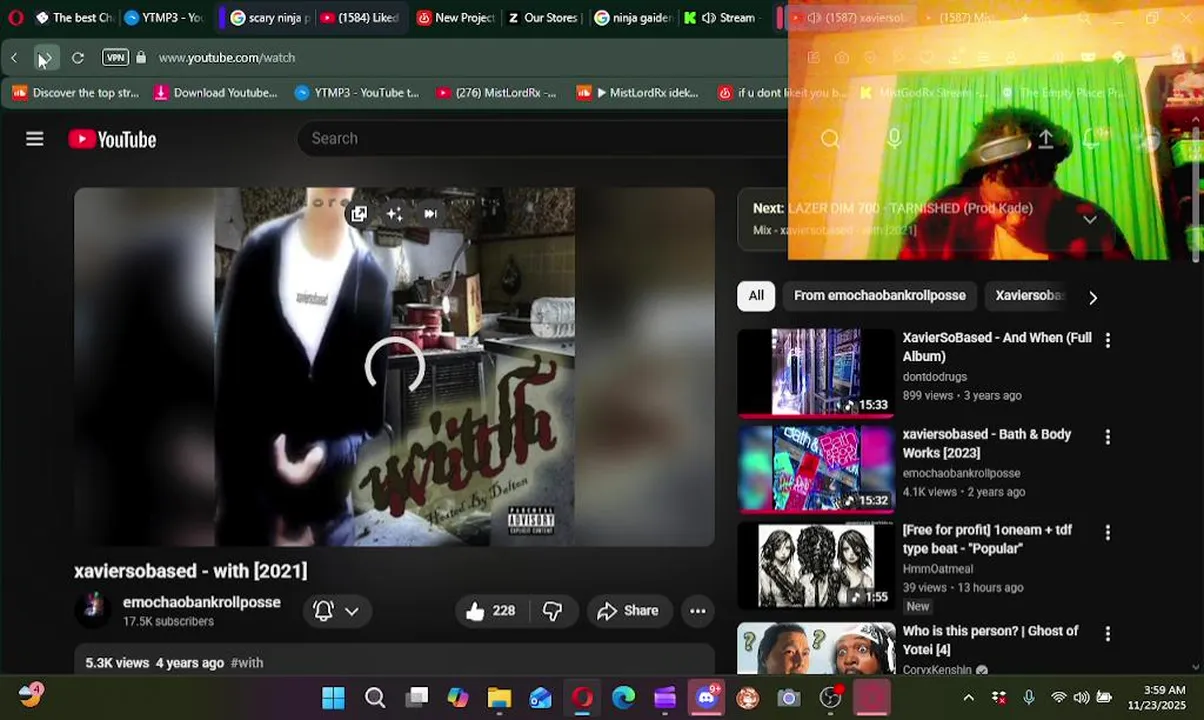Open options menu for 'And When' video

click(1107, 341)
